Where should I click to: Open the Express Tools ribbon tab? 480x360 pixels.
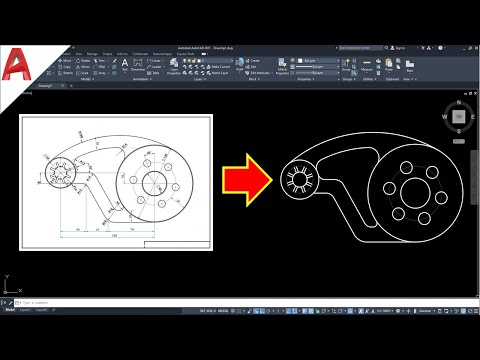click(186, 54)
